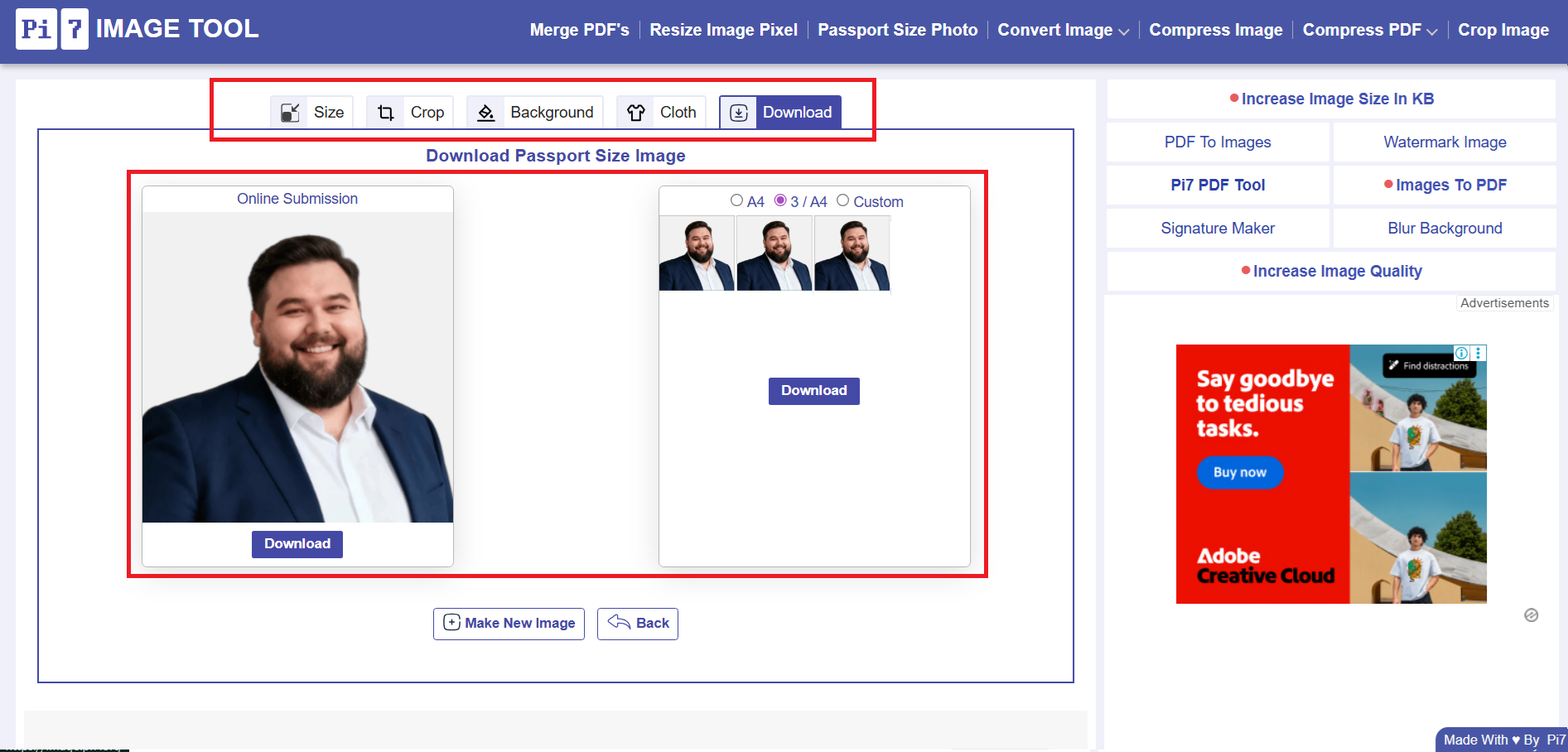This screenshot has width=1568, height=752.
Task: Open the Crop Image menu item
Action: click(x=1503, y=30)
